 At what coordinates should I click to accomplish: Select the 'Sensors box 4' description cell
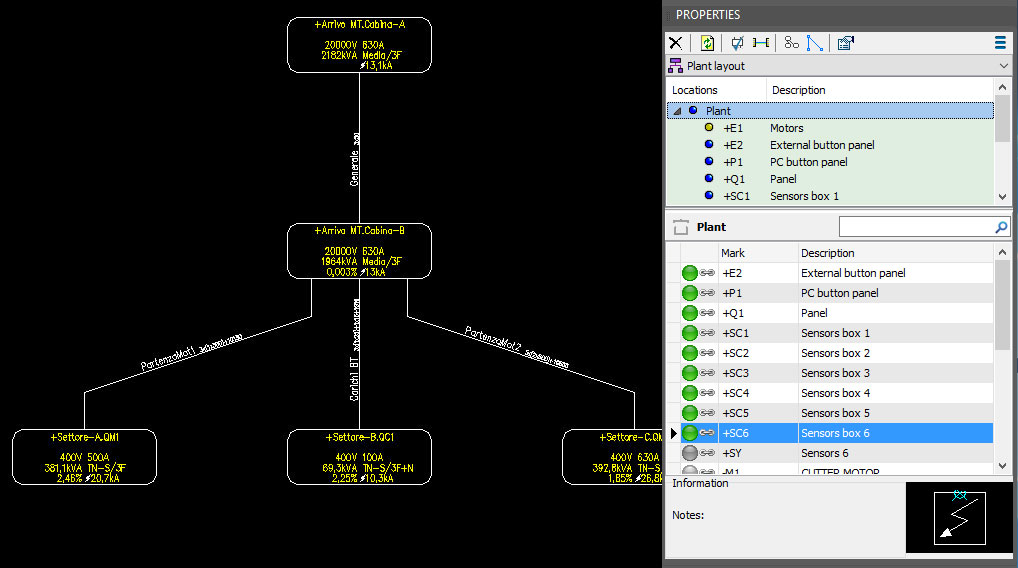pyautogui.click(x=895, y=393)
